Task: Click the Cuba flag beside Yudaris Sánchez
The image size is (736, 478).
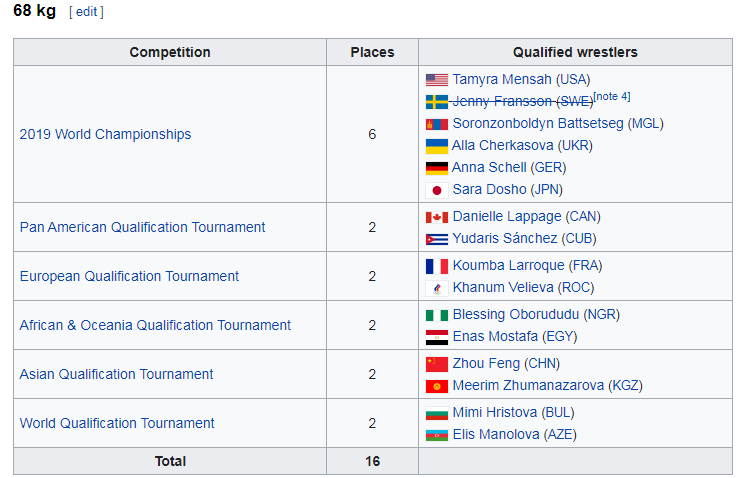Action: coord(437,239)
